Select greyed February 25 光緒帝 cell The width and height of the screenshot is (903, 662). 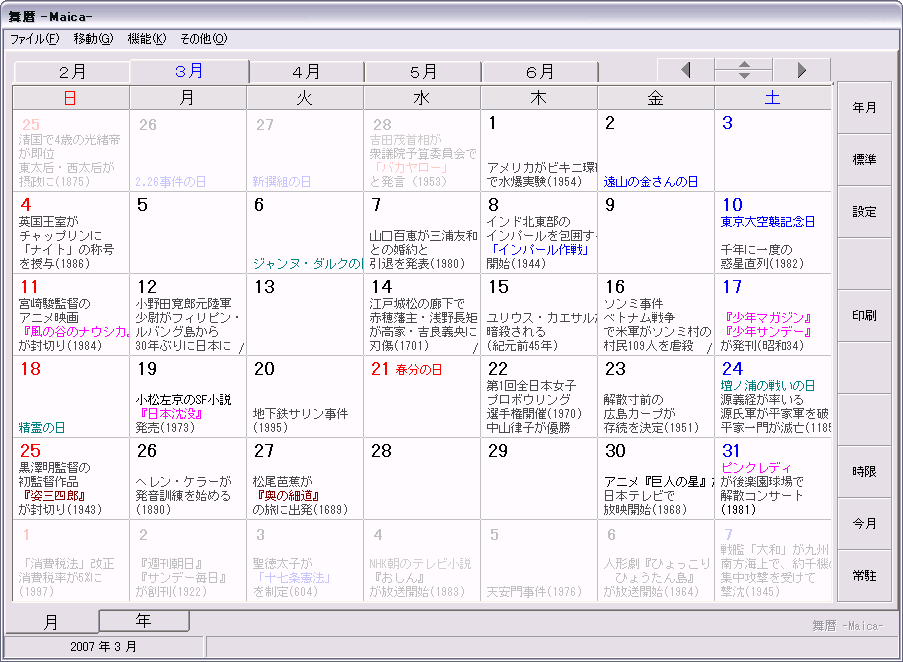[x=71, y=151]
